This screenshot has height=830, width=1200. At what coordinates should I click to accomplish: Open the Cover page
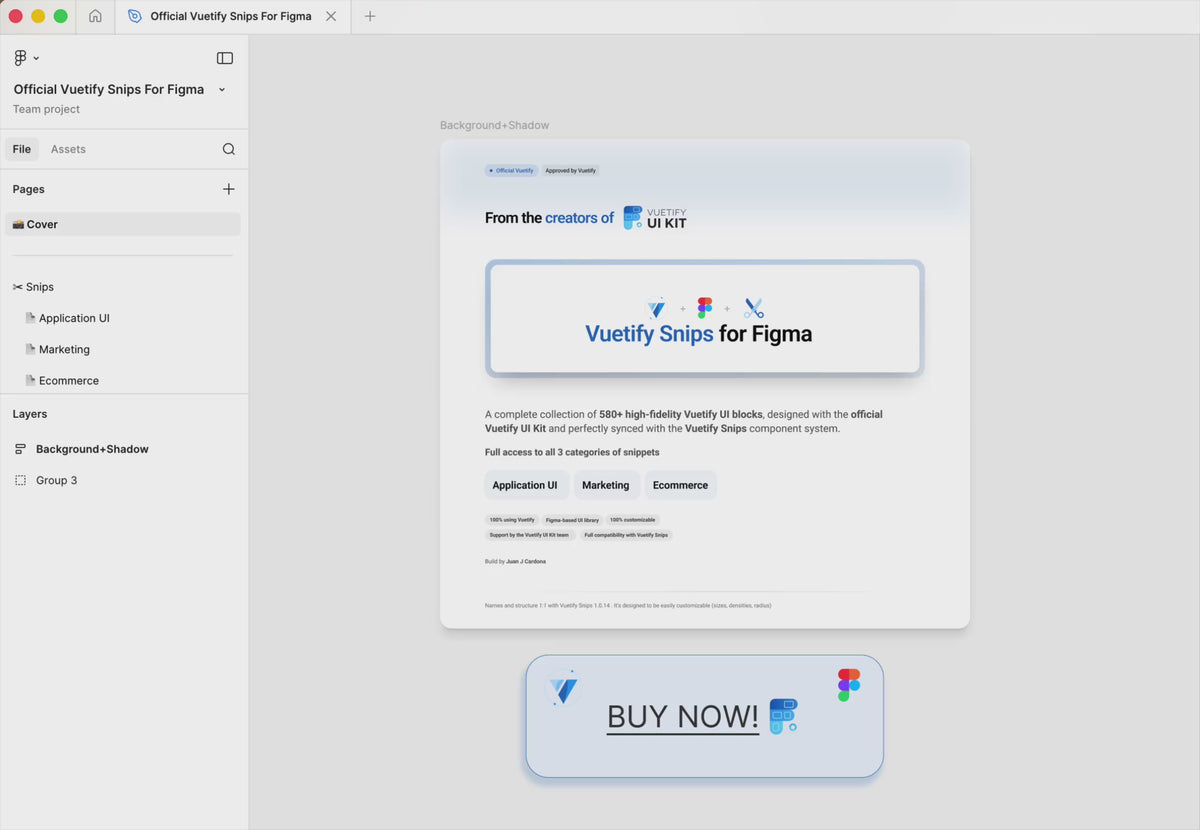(x=123, y=224)
